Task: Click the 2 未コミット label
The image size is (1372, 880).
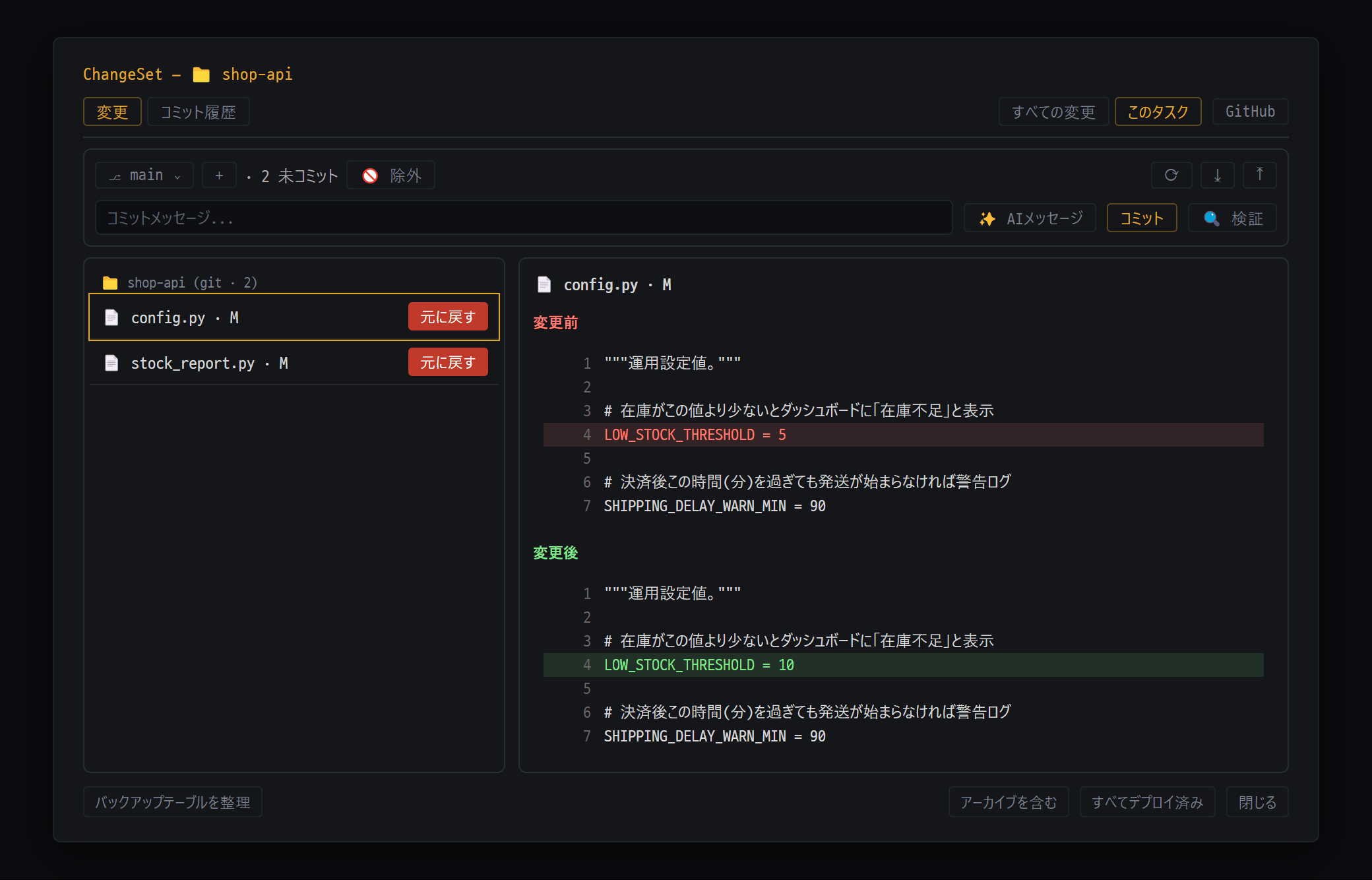Action: pos(299,176)
